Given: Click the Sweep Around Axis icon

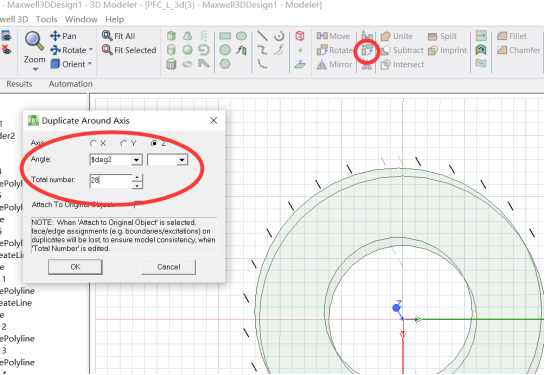Looking at the screenshot, I should (481, 50).
